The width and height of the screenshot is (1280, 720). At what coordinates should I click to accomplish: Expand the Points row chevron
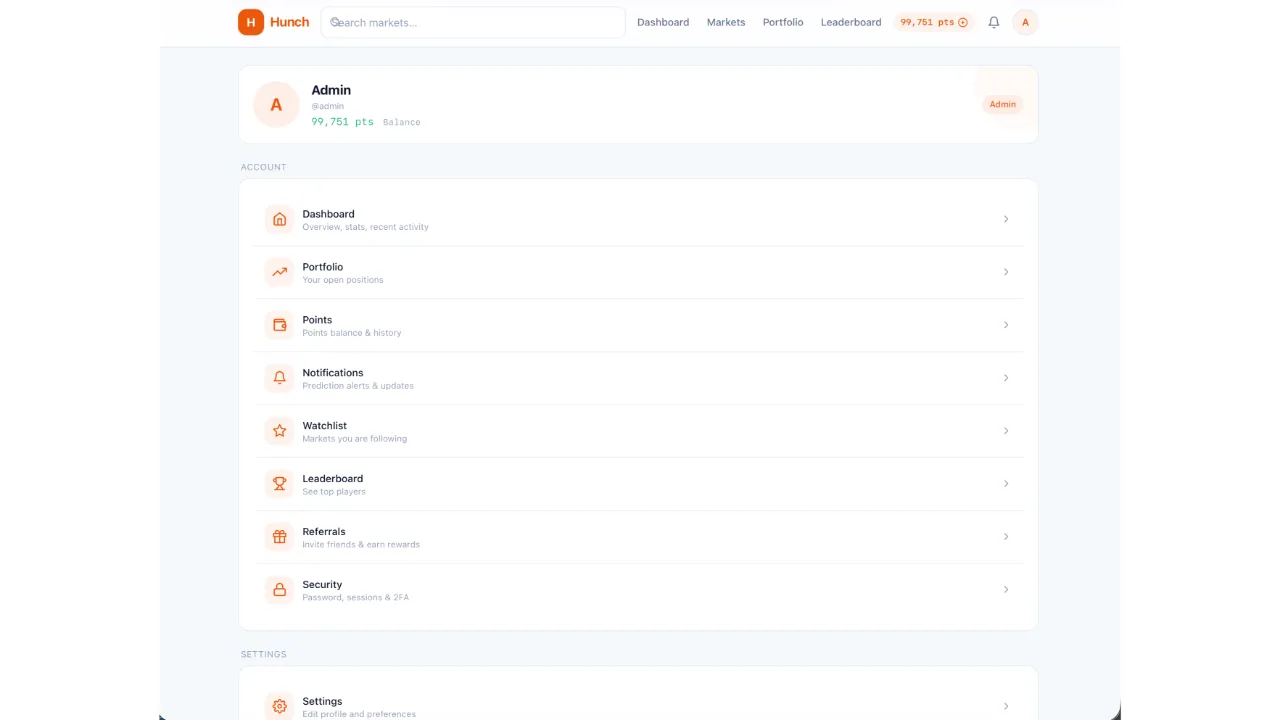pyautogui.click(x=1006, y=325)
